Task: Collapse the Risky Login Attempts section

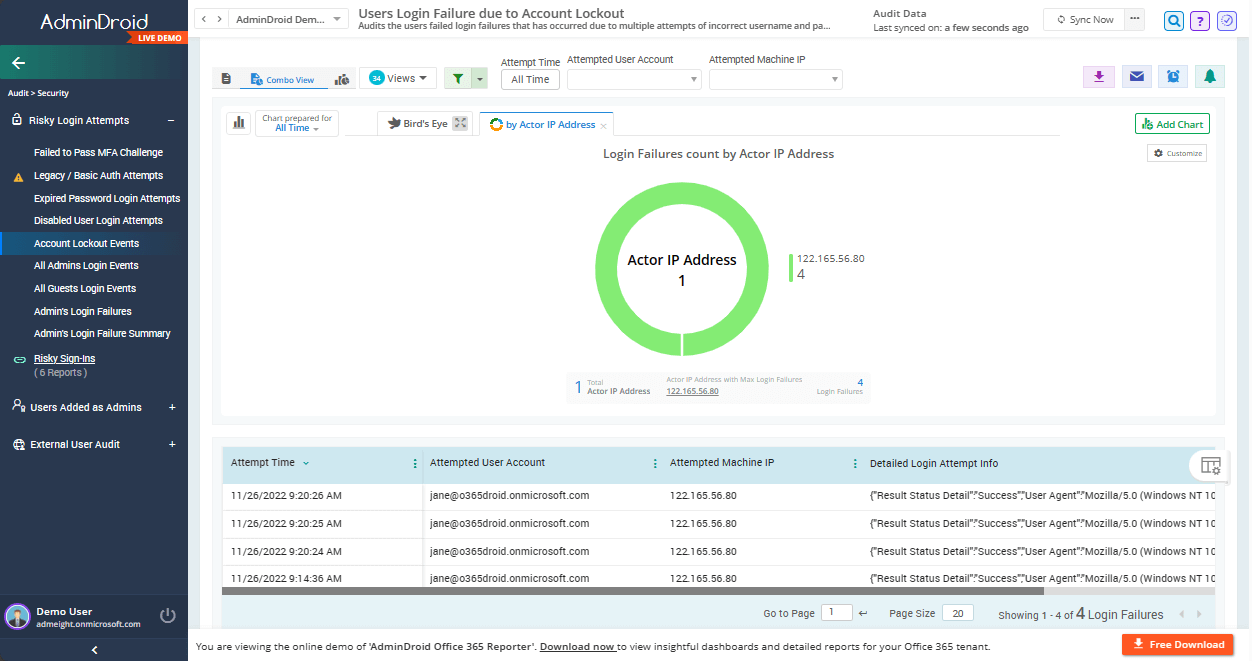Action: [x=171, y=120]
